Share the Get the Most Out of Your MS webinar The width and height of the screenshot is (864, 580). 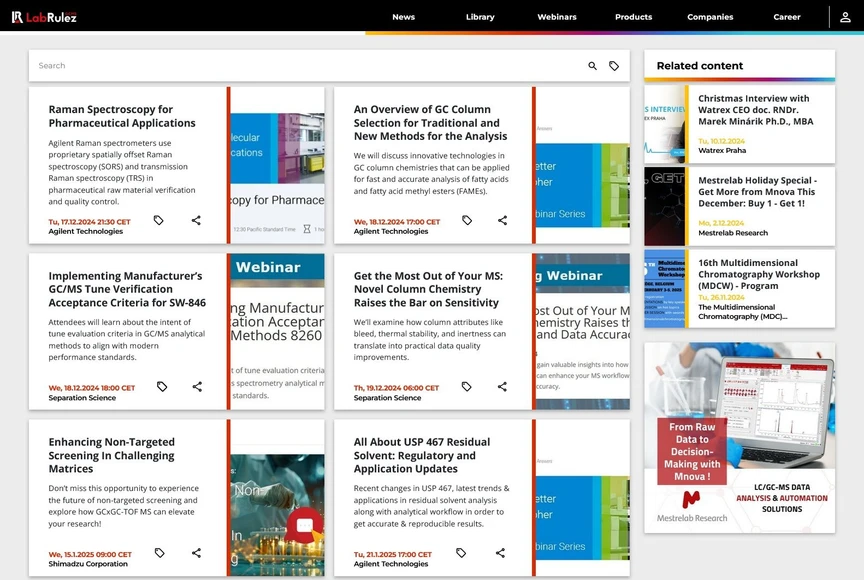click(502, 387)
